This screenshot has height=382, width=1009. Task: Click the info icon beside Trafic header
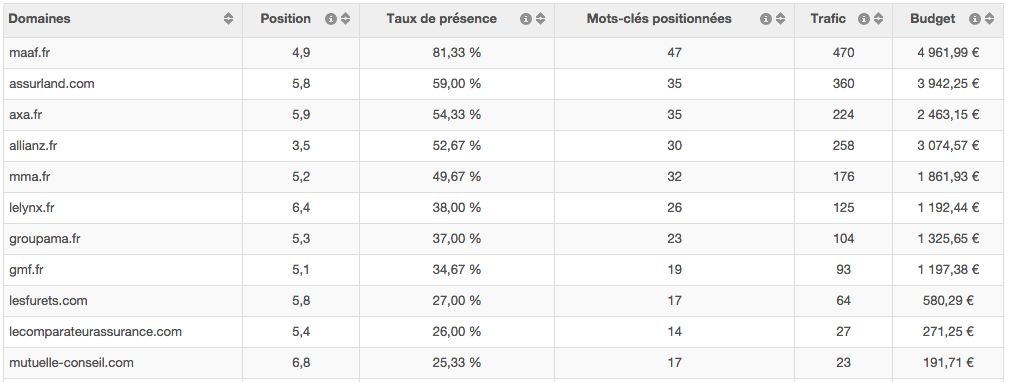(x=864, y=19)
